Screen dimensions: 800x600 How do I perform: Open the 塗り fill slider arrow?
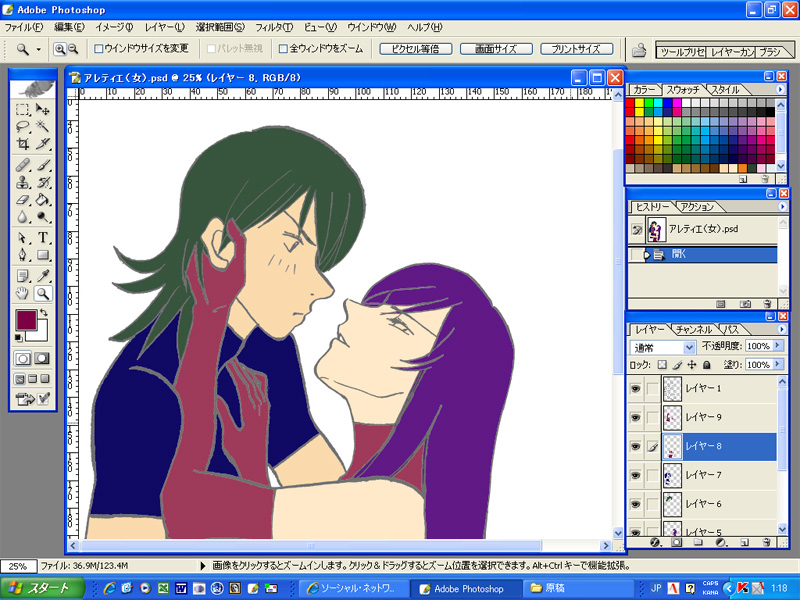pos(778,364)
